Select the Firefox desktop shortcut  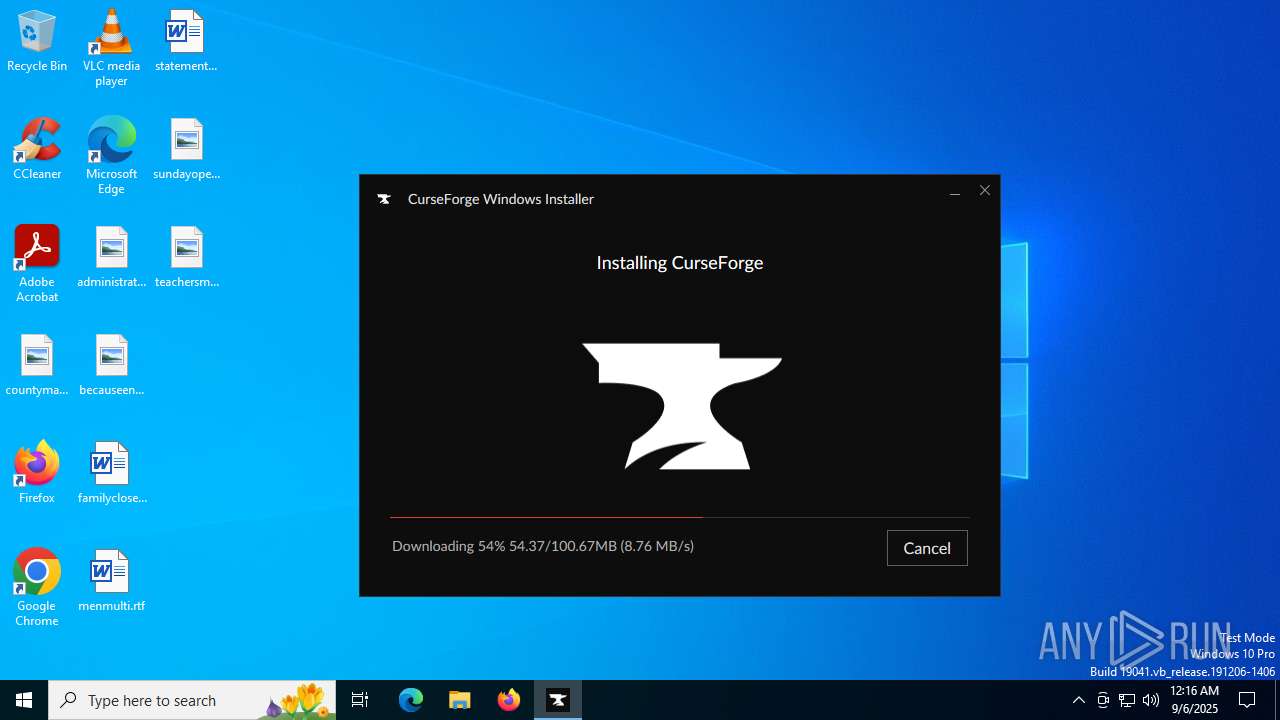coord(37,472)
